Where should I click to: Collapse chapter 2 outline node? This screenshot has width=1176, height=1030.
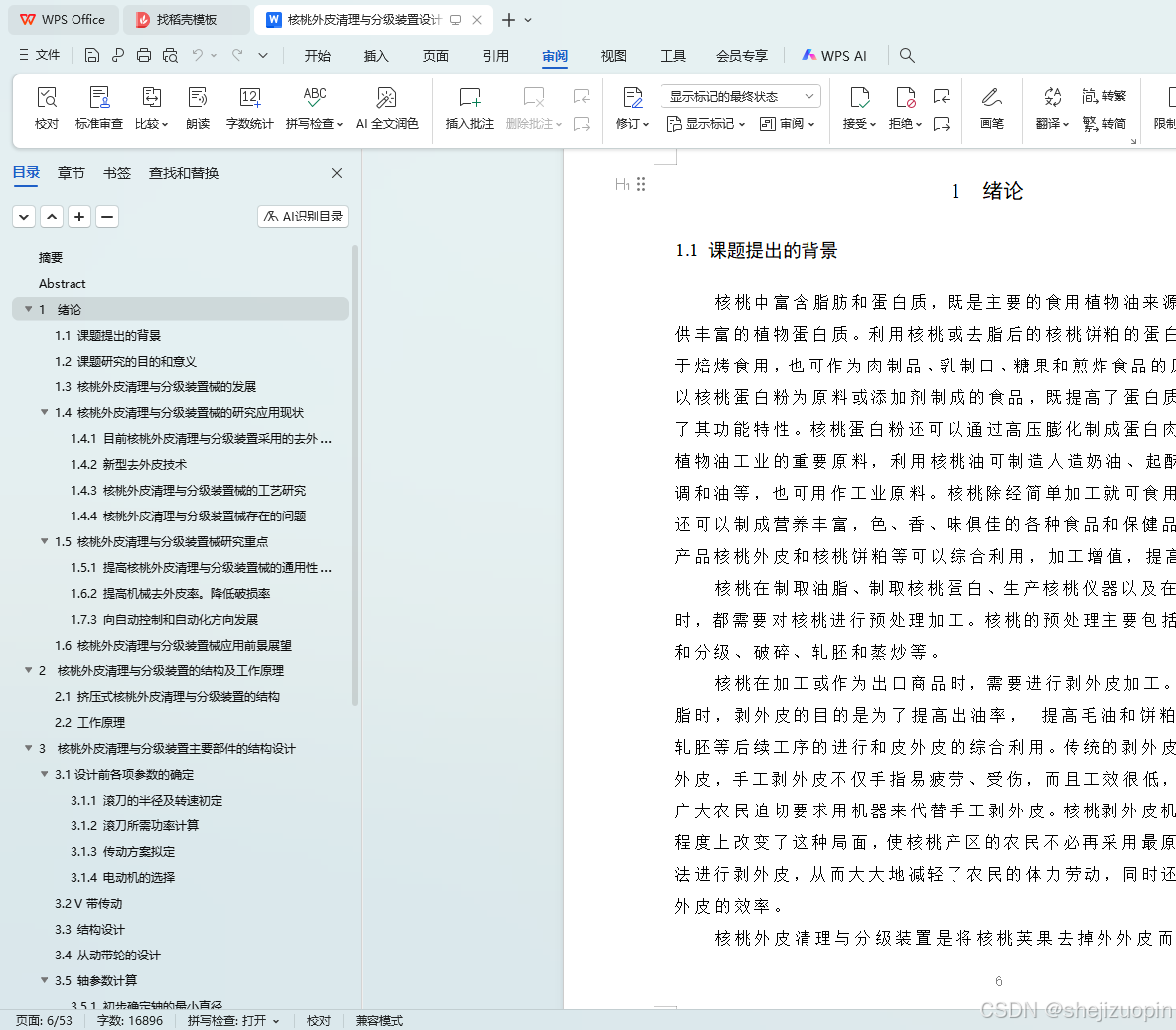[29, 670]
